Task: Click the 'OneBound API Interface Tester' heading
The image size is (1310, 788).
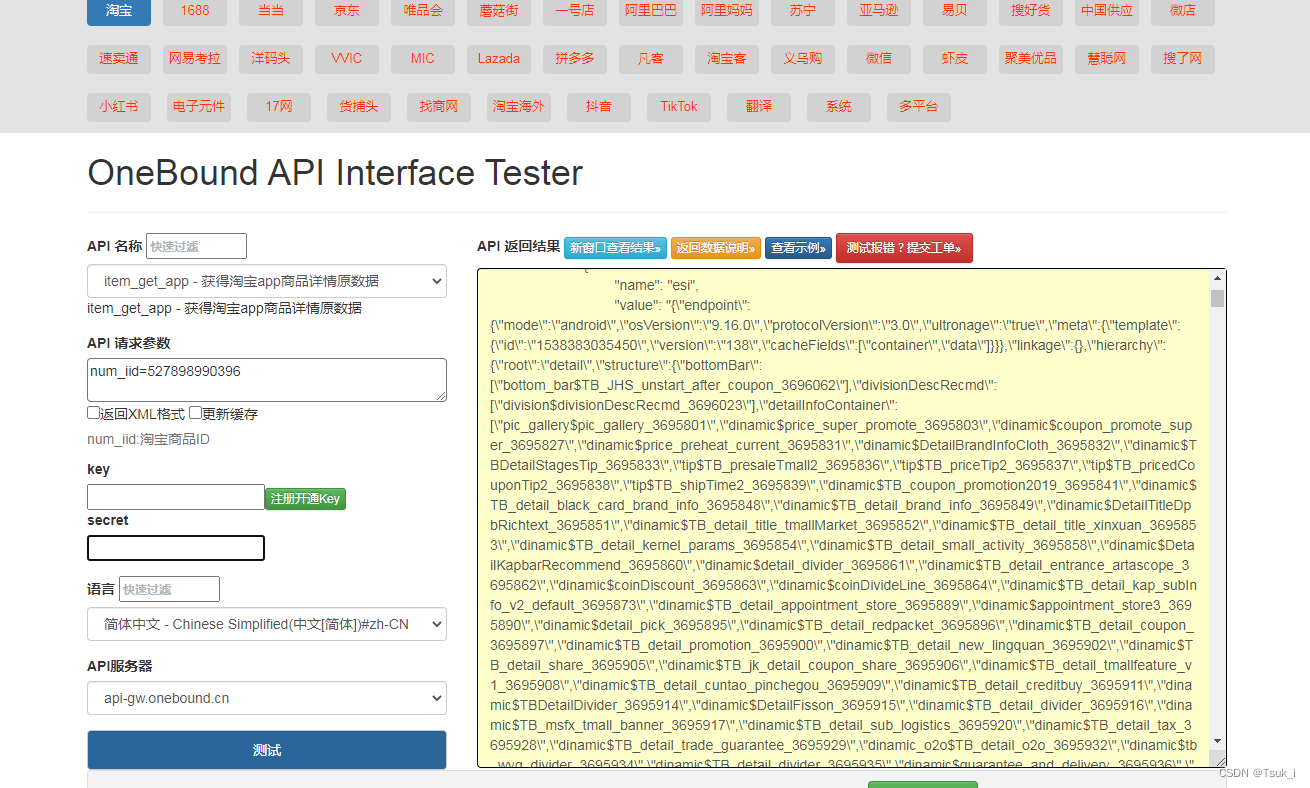Action: pyautogui.click(x=335, y=173)
